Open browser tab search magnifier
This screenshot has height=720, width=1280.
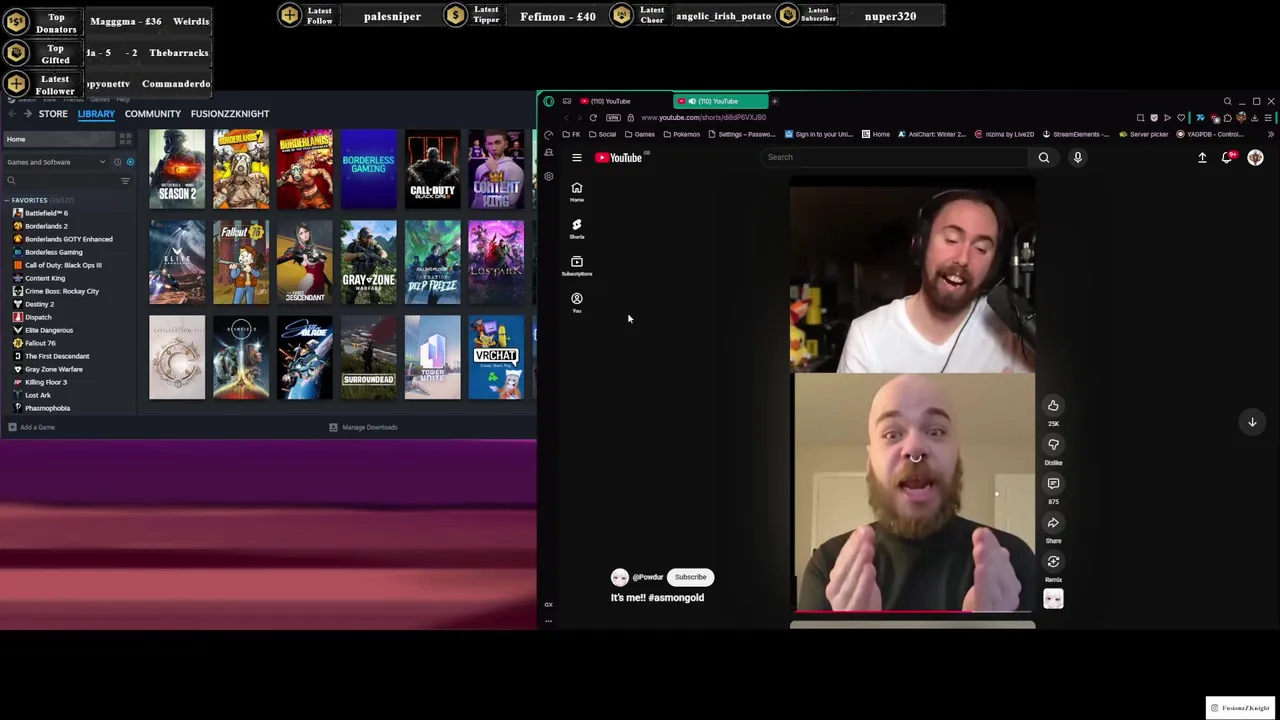coord(1227,101)
